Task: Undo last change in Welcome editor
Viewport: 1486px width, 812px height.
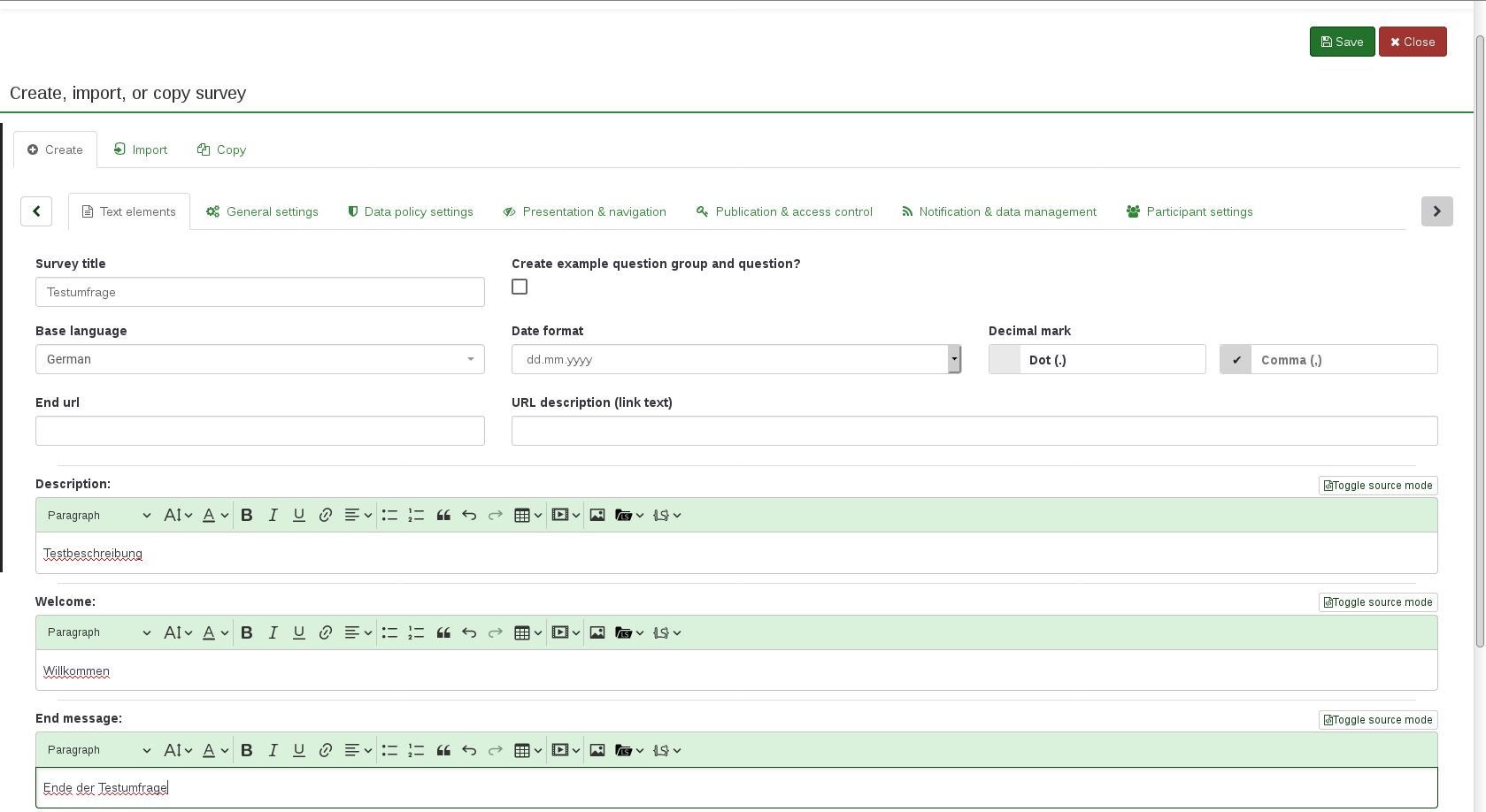Action: click(x=469, y=632)
